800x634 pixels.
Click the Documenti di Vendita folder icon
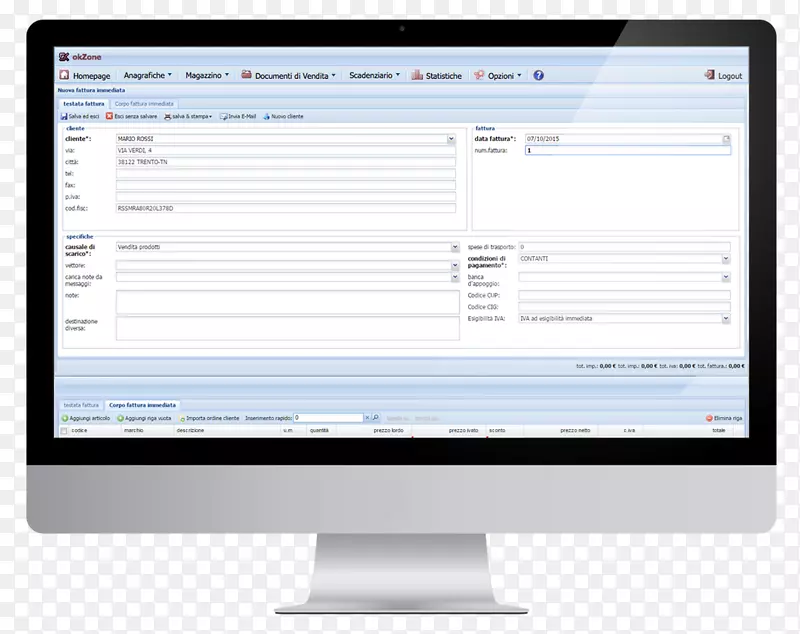(x=246, y=74)
